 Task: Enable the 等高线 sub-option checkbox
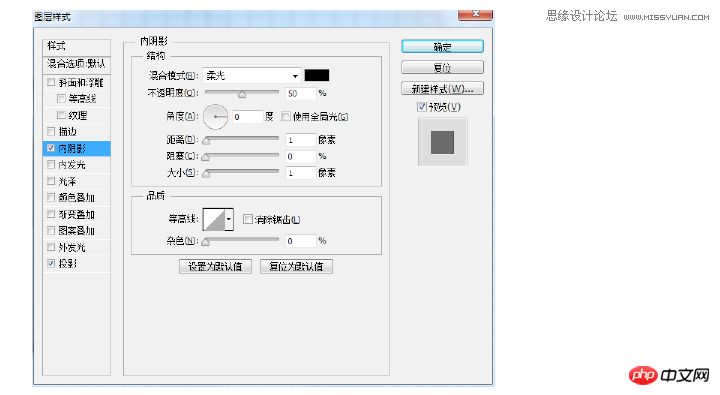pyautogui.click(x=61, y=98)
